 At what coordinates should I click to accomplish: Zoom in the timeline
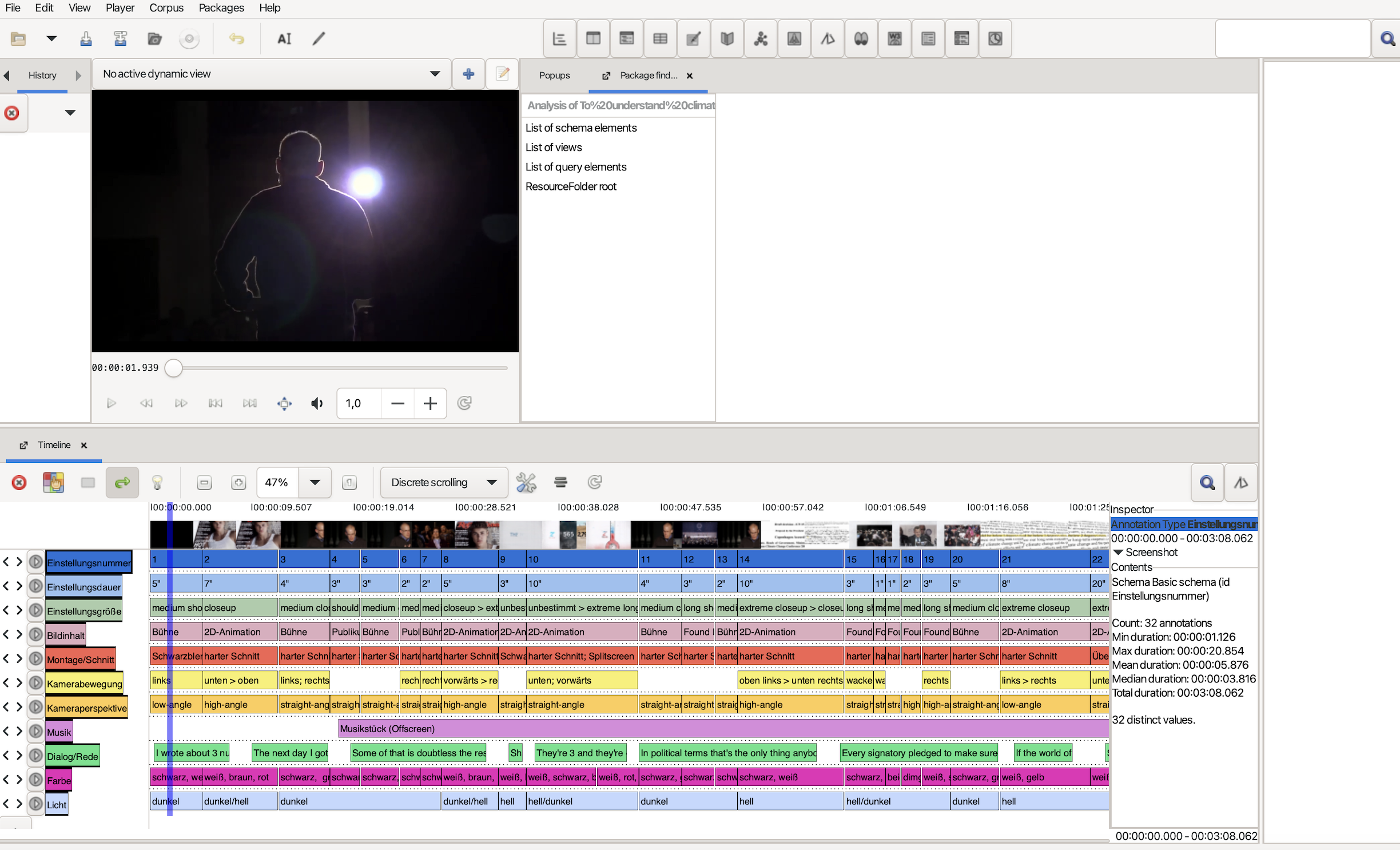[238, 482]
